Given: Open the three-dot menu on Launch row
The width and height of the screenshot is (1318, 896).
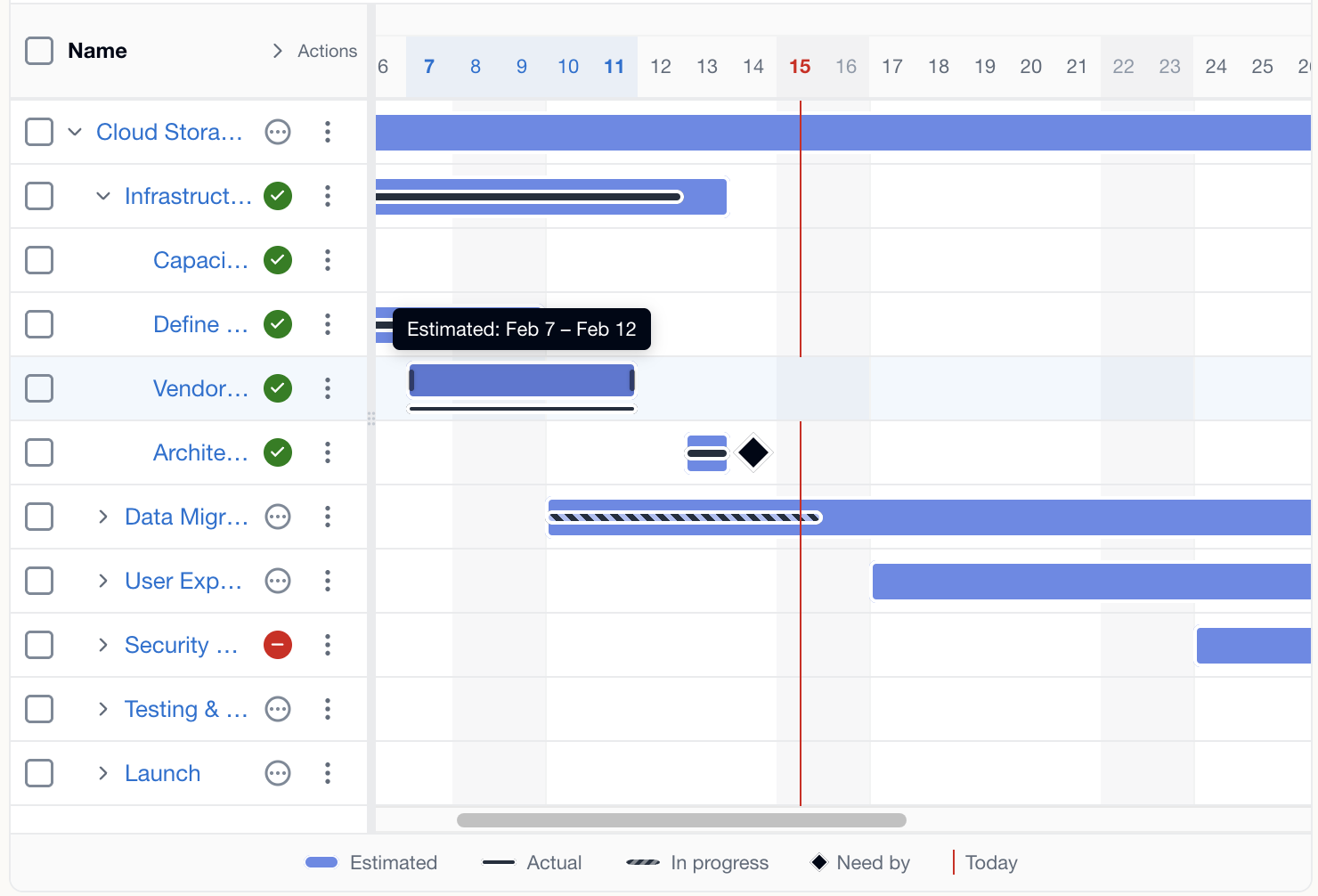Looking at the screenshot, I should (x=328, y=773).
